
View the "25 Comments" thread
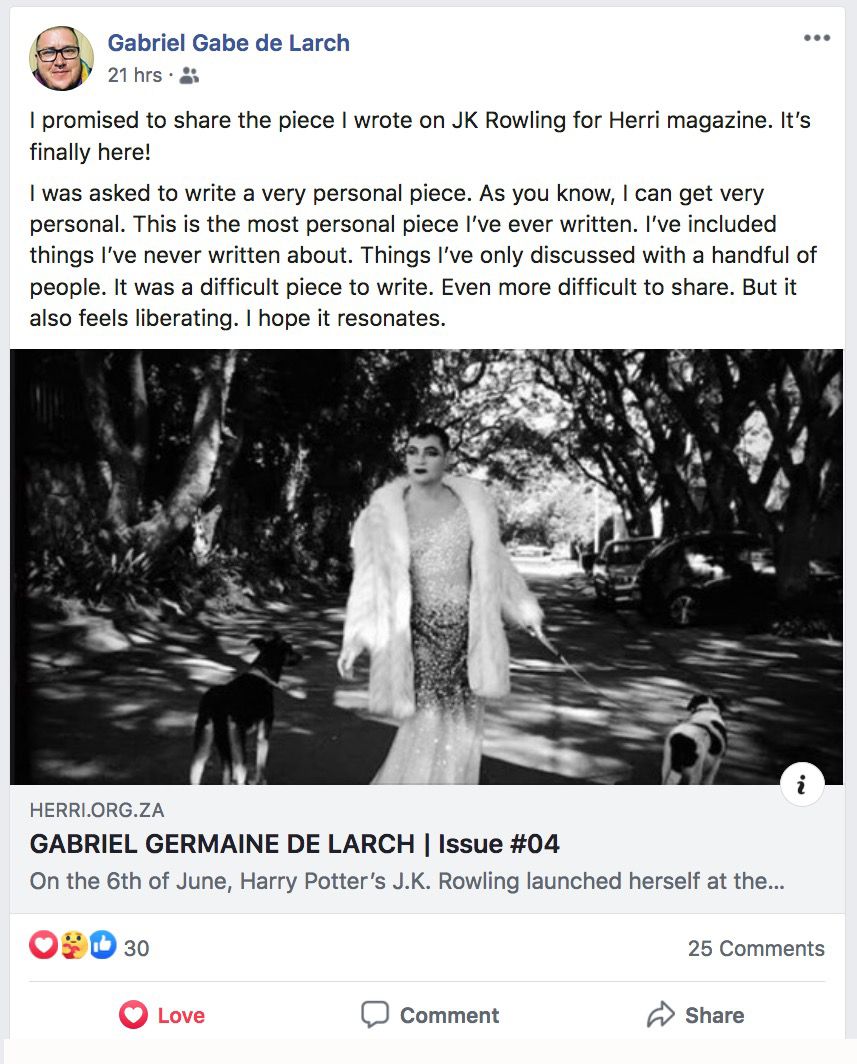click(x=755, y=949)
